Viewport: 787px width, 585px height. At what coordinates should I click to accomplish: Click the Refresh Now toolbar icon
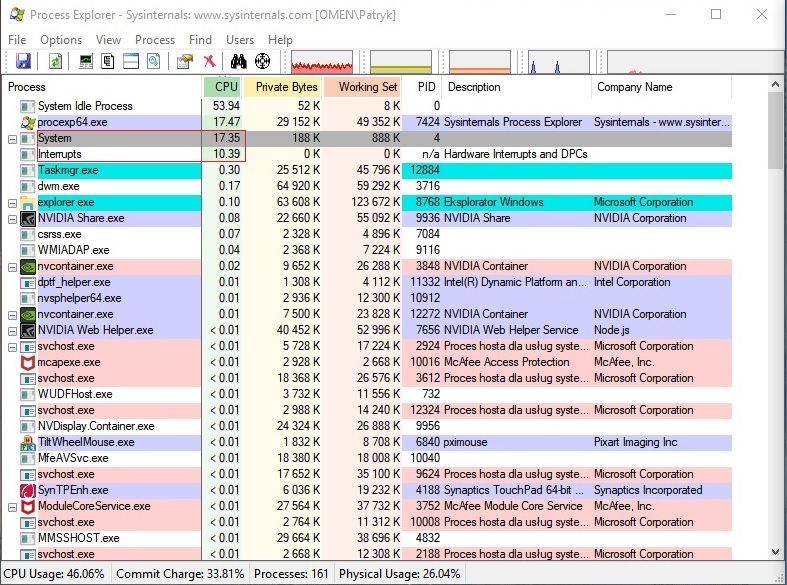(55, 61)
